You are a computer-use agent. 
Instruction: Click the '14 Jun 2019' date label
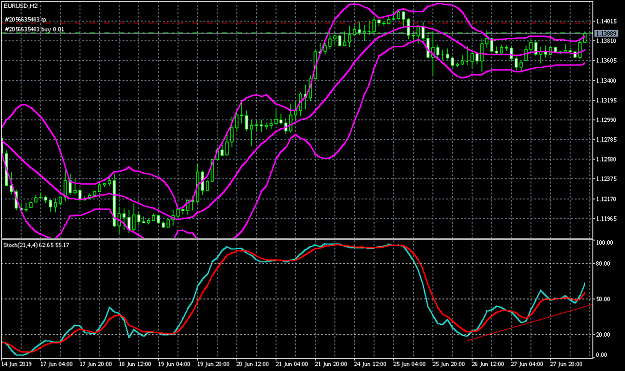tap(16, 364)
